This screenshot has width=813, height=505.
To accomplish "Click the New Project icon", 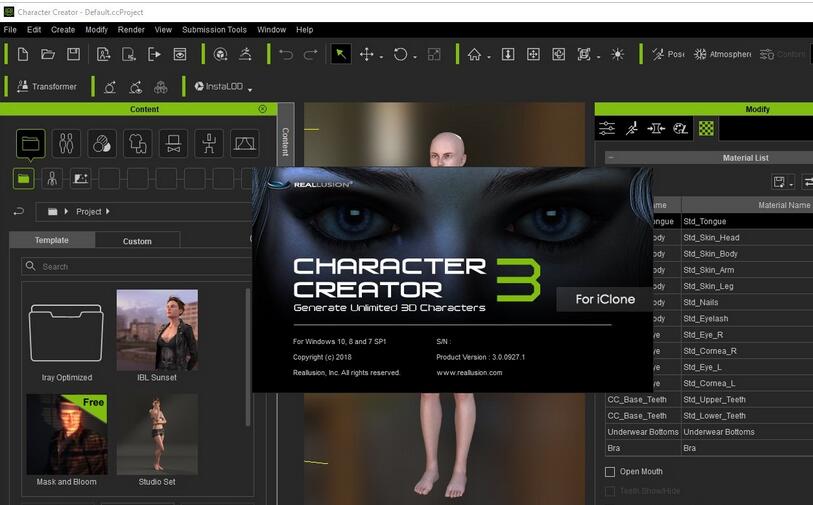I will (x=23, y=54).
